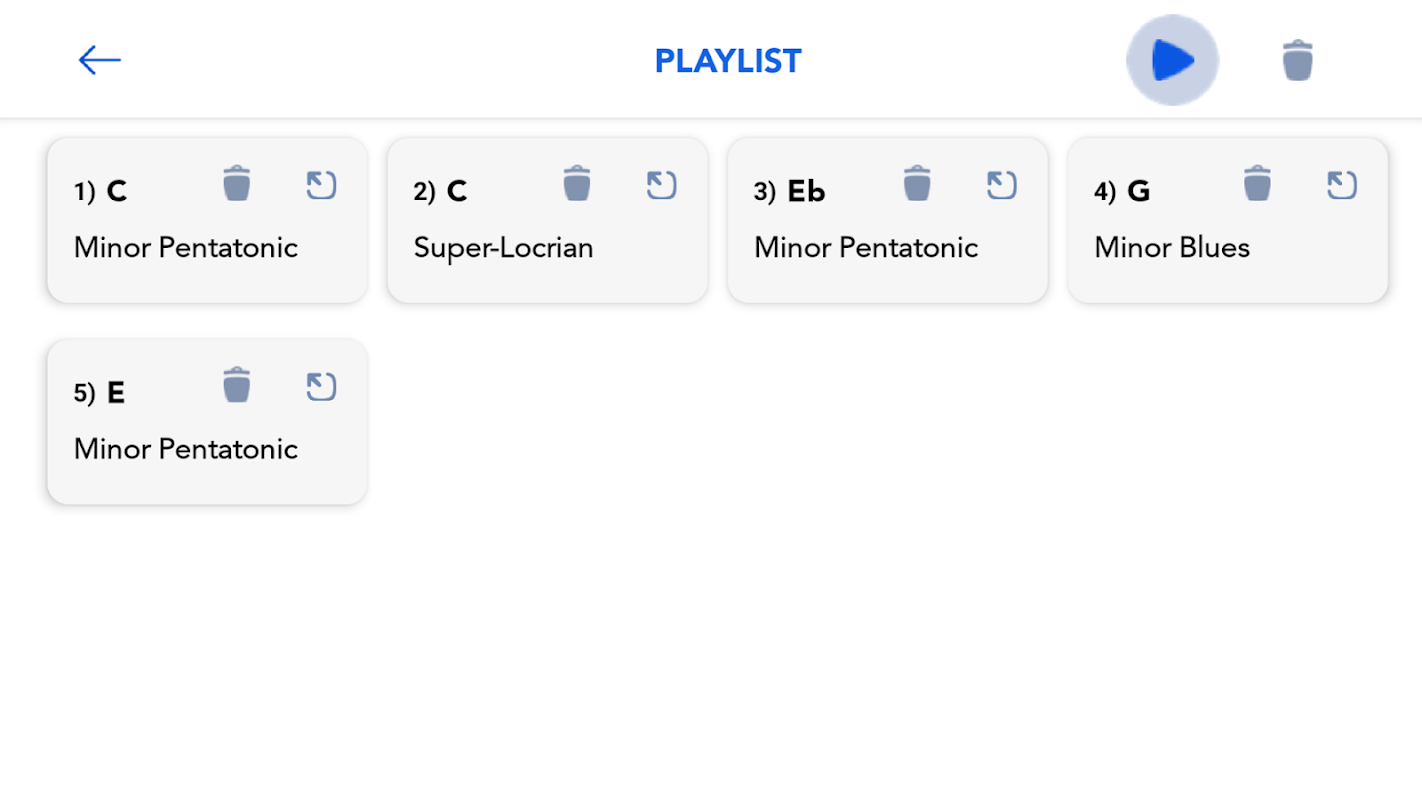Image resolution: width=1422 pixels, height=800 pixels.
Task: Open item 3 Eb Minor Pentatonic scale
Action: click(1001, 185)
